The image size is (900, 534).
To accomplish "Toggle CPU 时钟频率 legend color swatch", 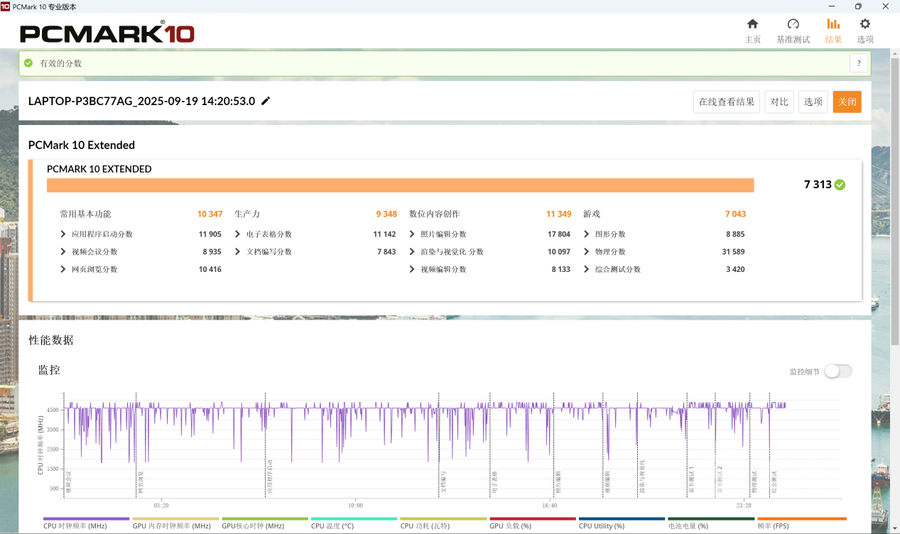I will pos(85,519).
